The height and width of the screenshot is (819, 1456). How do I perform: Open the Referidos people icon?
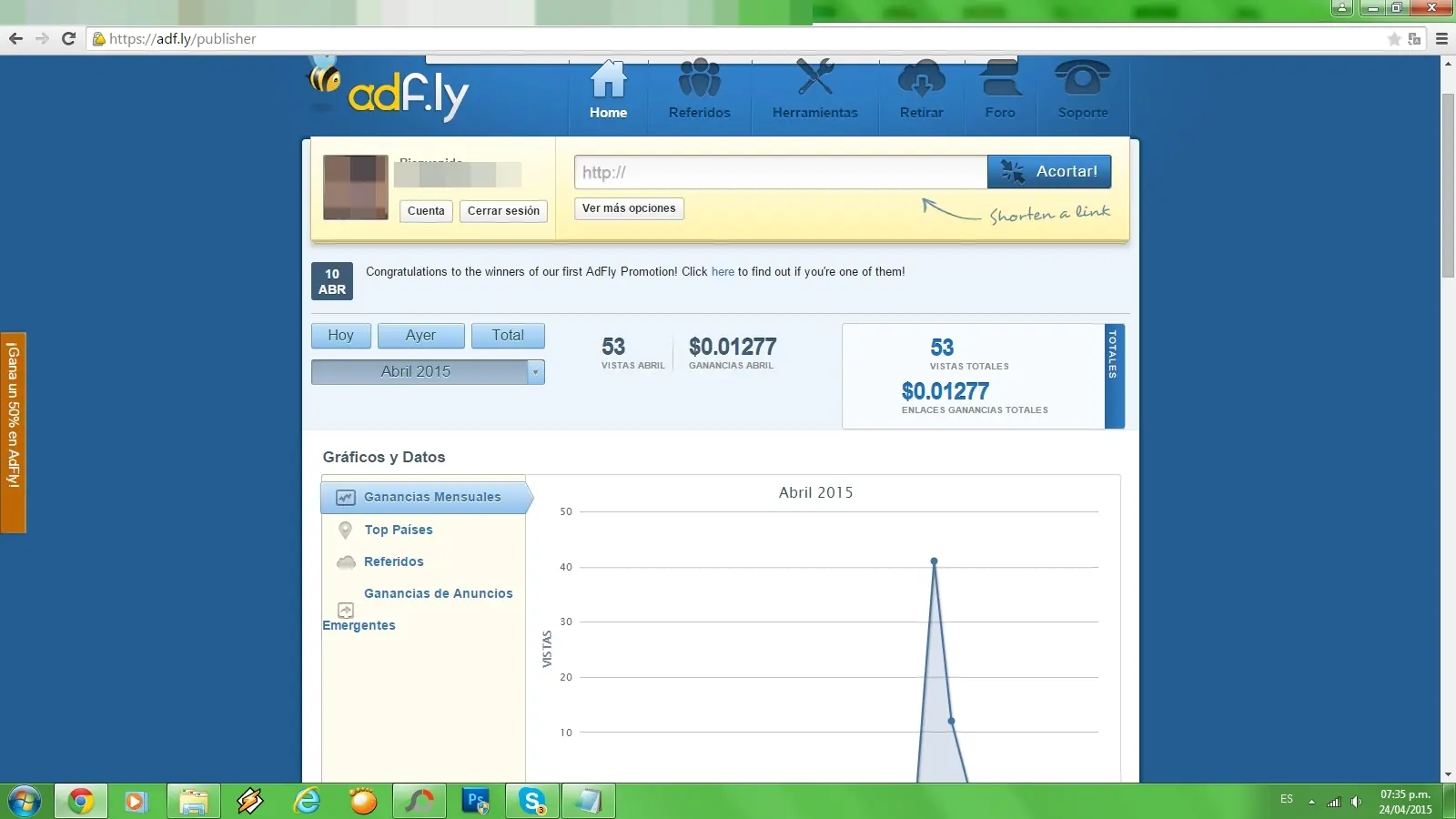pos(699,78)
